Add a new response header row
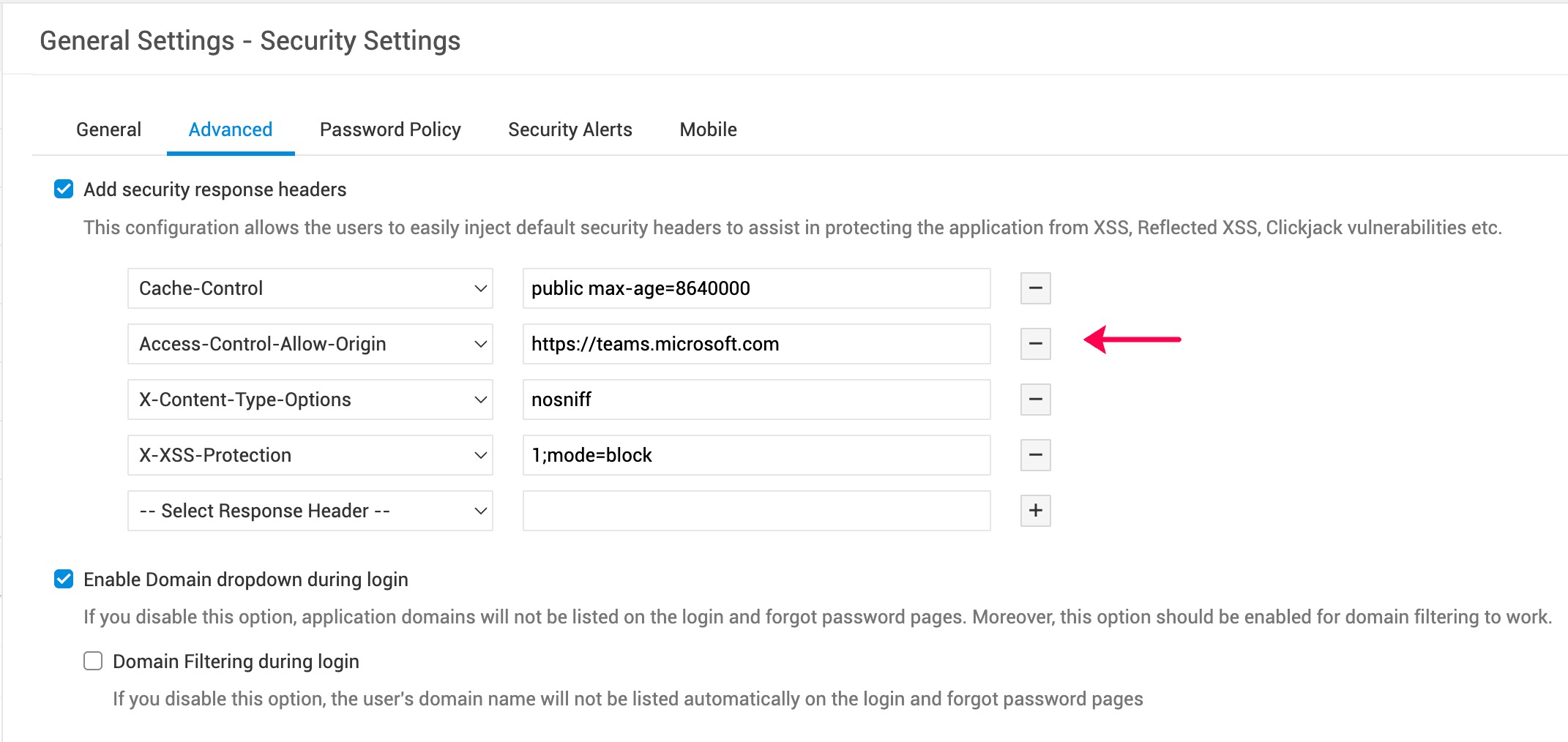The height and width of the screenshot is (742, 1568). pyautogui.click(x=1035, y=511)
